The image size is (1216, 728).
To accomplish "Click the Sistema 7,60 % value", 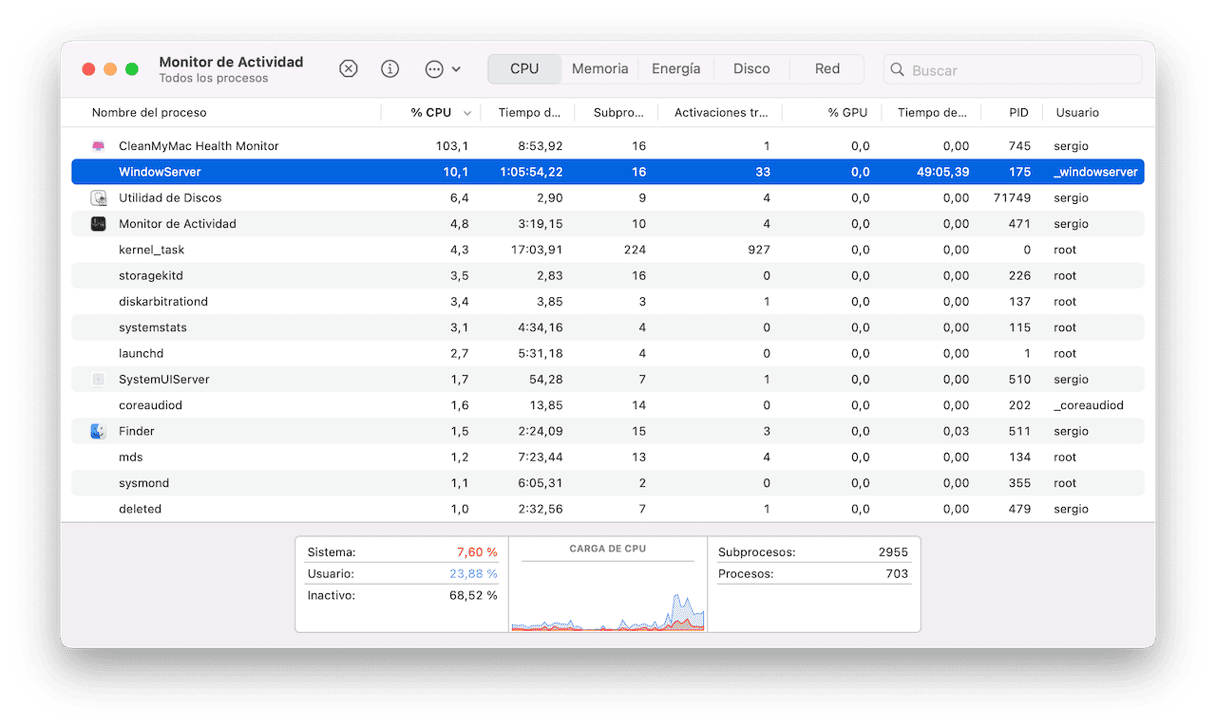I will click(x=477, y=552).
